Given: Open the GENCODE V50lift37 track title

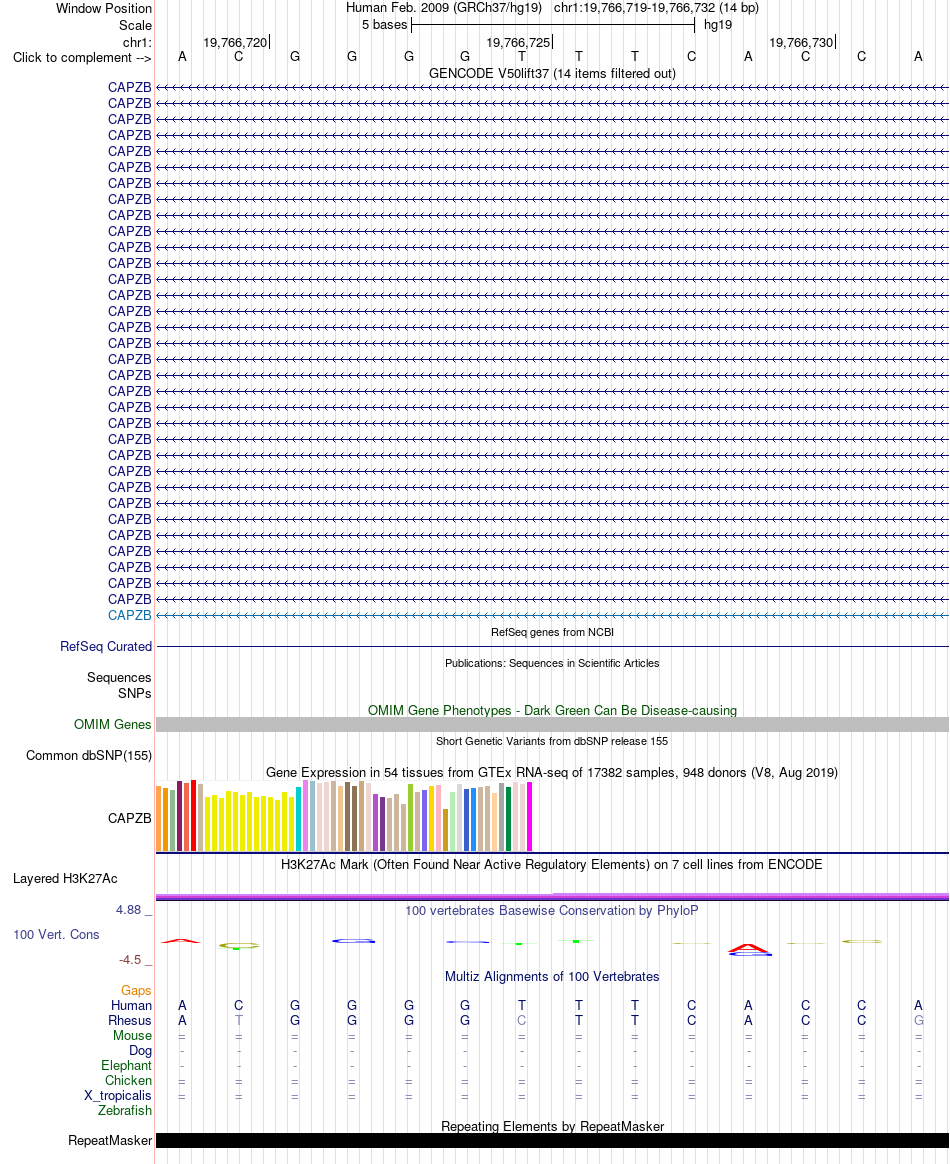Looking at the screenshot, I should tap(552, 73).
